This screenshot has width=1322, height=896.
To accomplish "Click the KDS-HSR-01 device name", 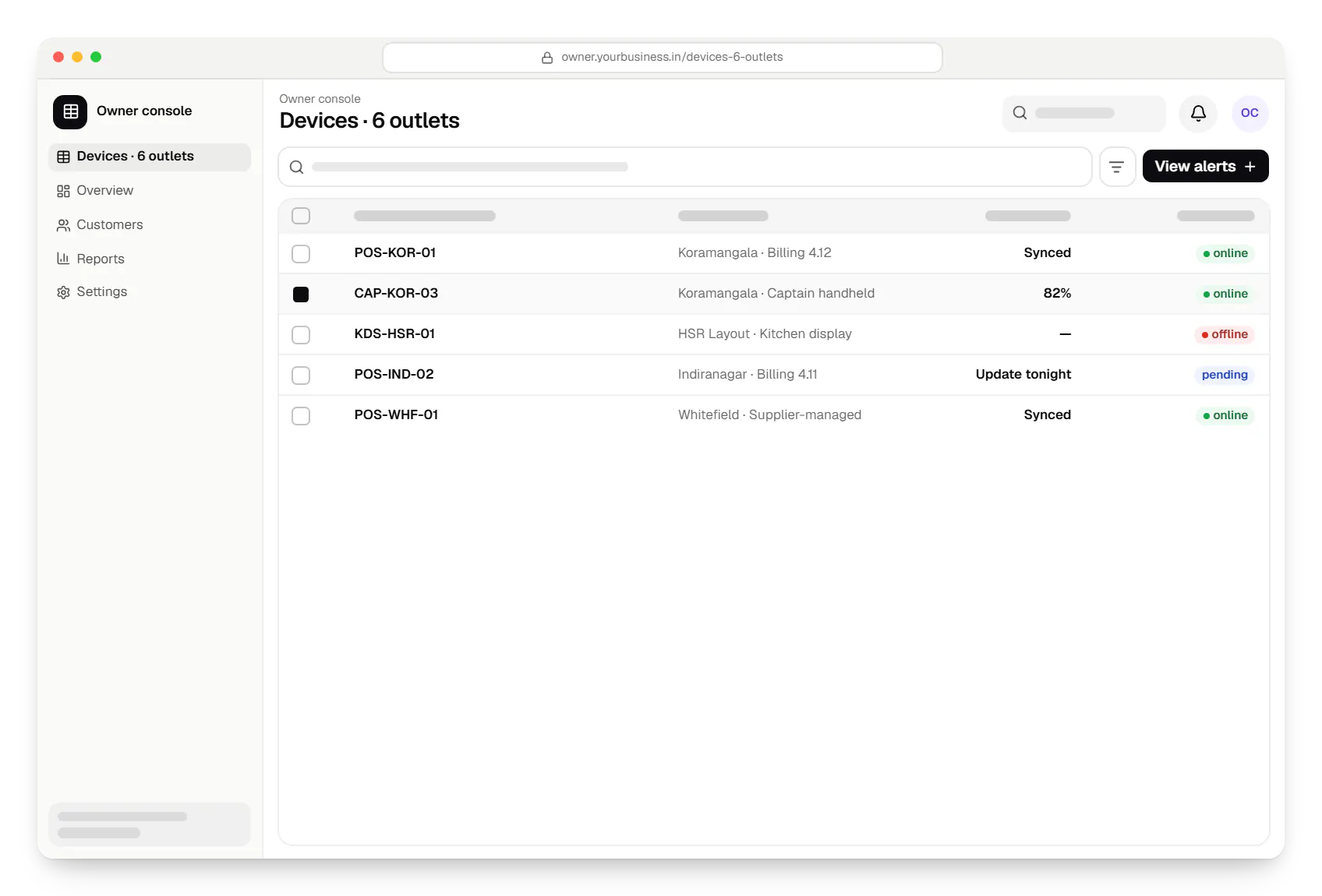I will click(394, 334).
